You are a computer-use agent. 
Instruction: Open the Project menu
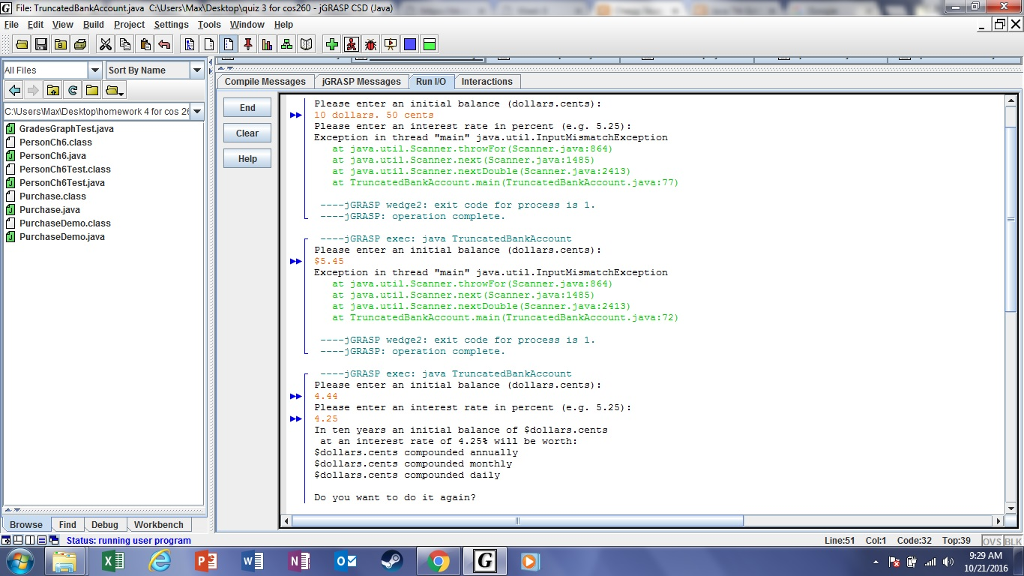(129, 25)
